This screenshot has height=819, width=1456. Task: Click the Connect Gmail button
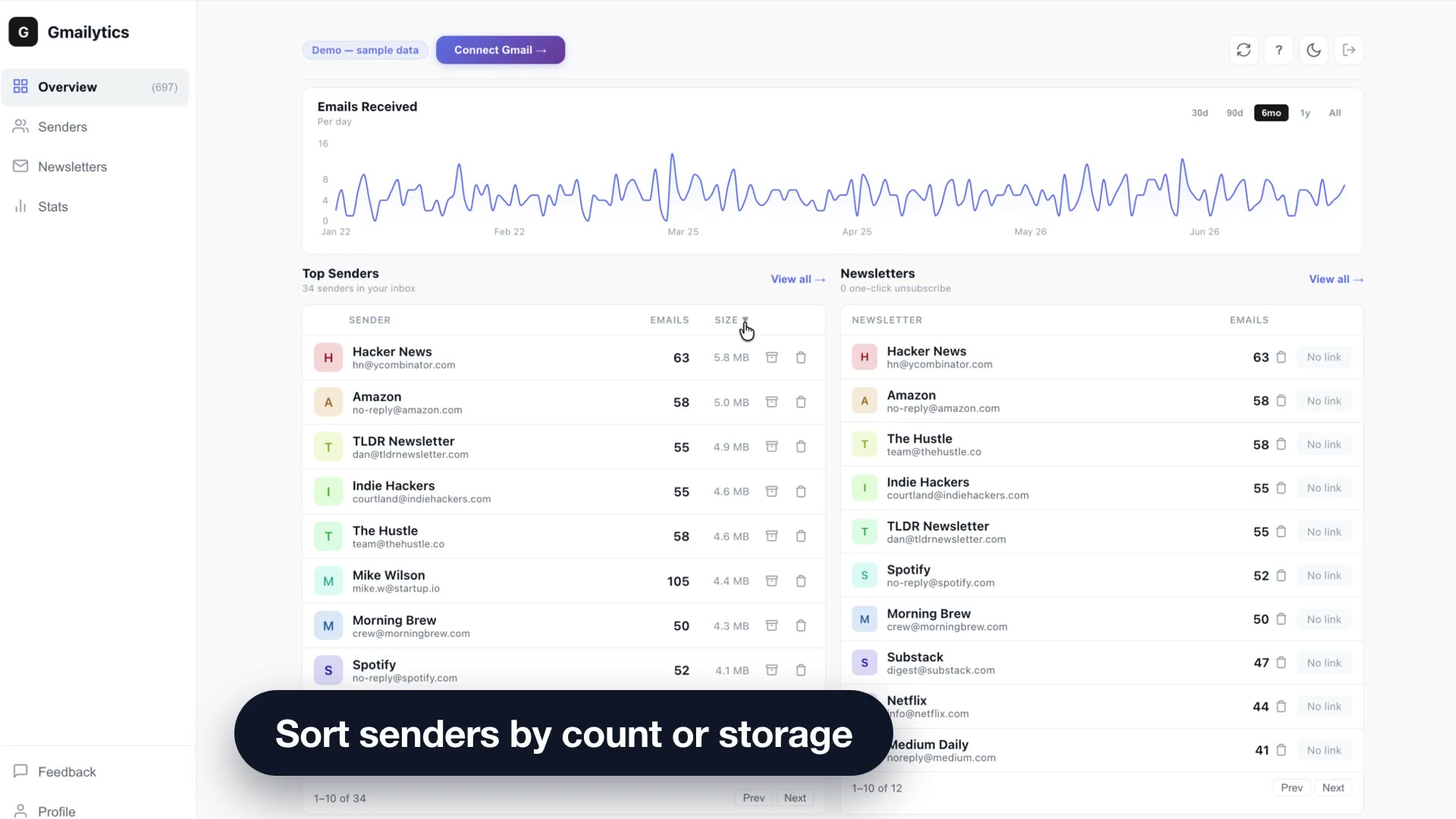pyautogui.click(x=500, y=50)
